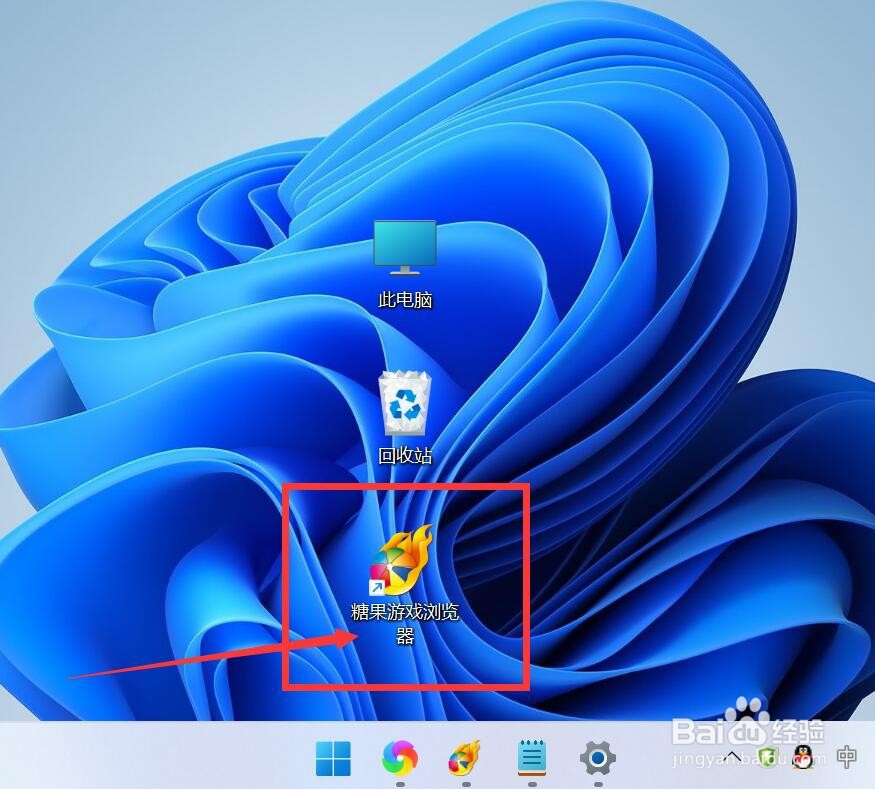Open the flaming candy browser taskbar icon
This screenshot has height=789, width=875.
tap(465, 758)
